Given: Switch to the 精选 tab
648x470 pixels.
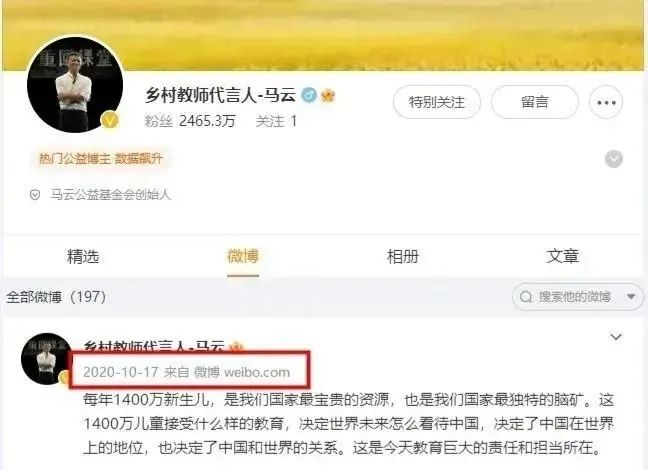Looking at the screenshot, I should 83,257.
